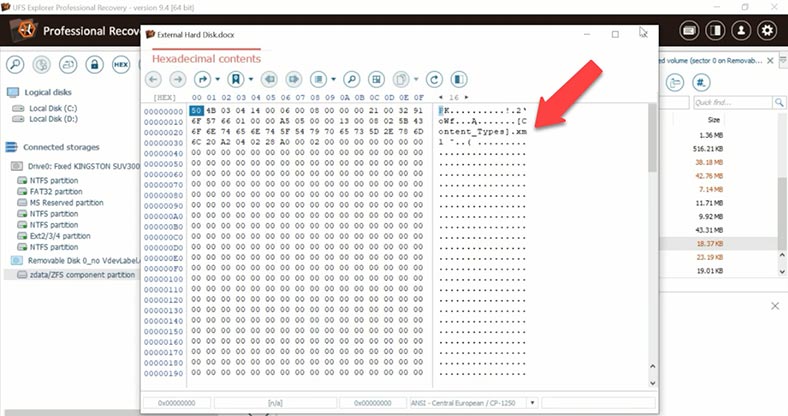Click the HEX viewer icon in main toolbar

(121, 65)
